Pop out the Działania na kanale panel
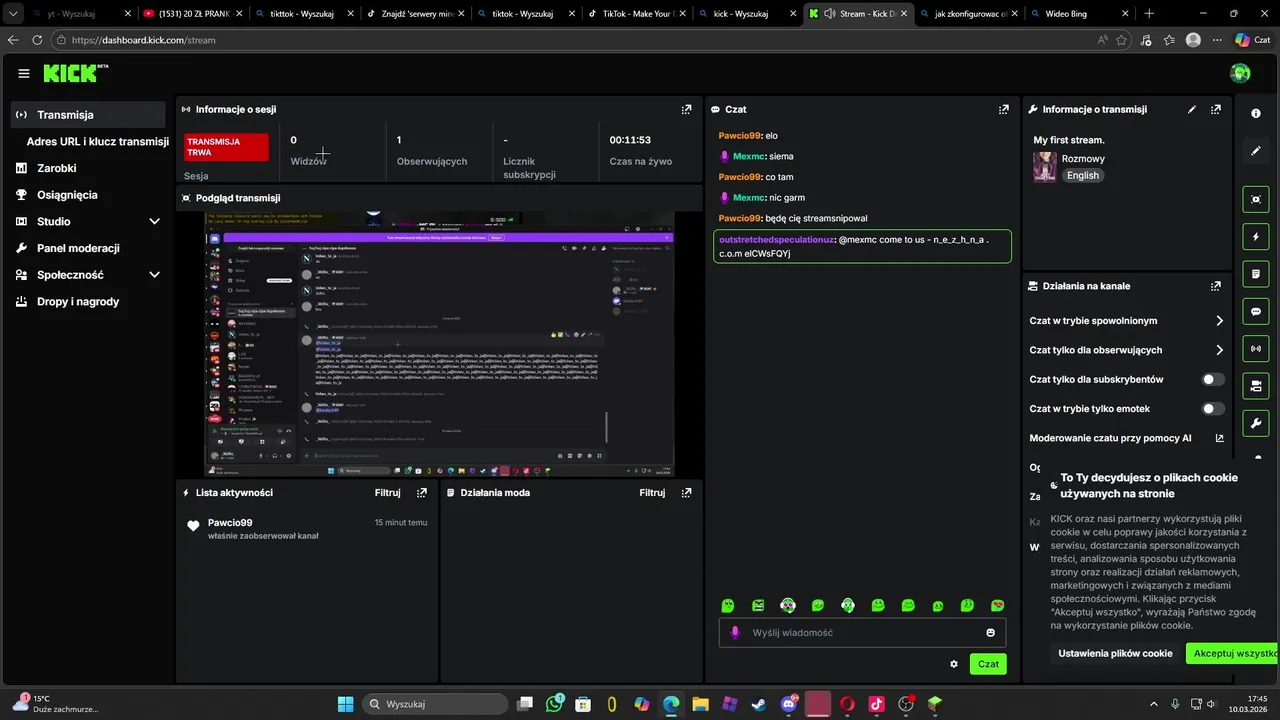 coord(1216,286)
